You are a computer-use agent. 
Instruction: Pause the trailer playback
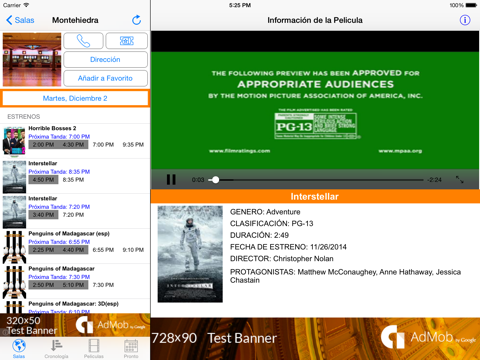click(x=171, y=180)
